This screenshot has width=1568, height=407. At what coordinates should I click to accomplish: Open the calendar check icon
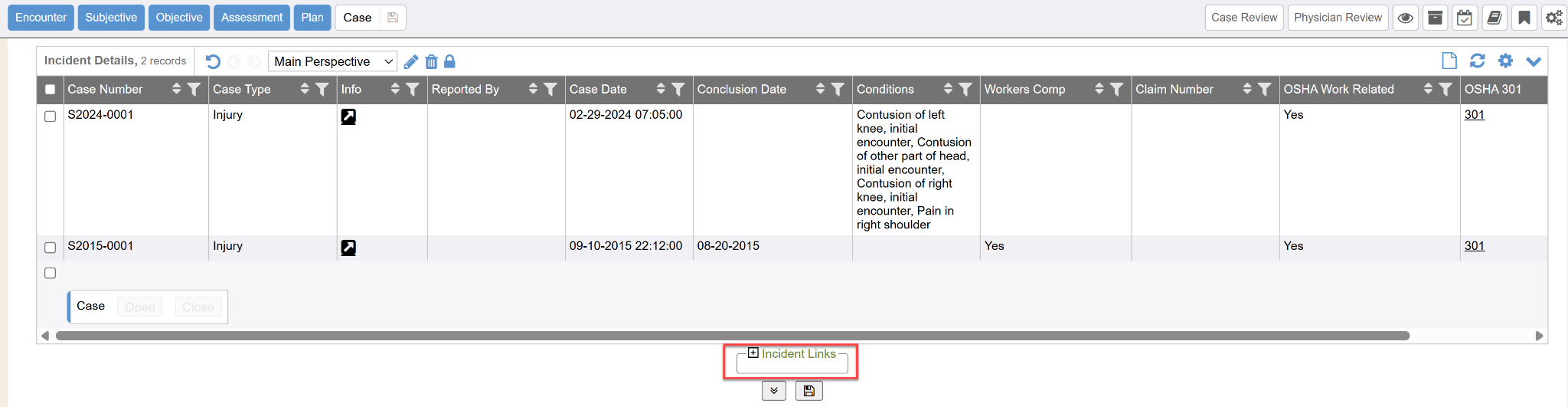click(x=1465, y=18)
